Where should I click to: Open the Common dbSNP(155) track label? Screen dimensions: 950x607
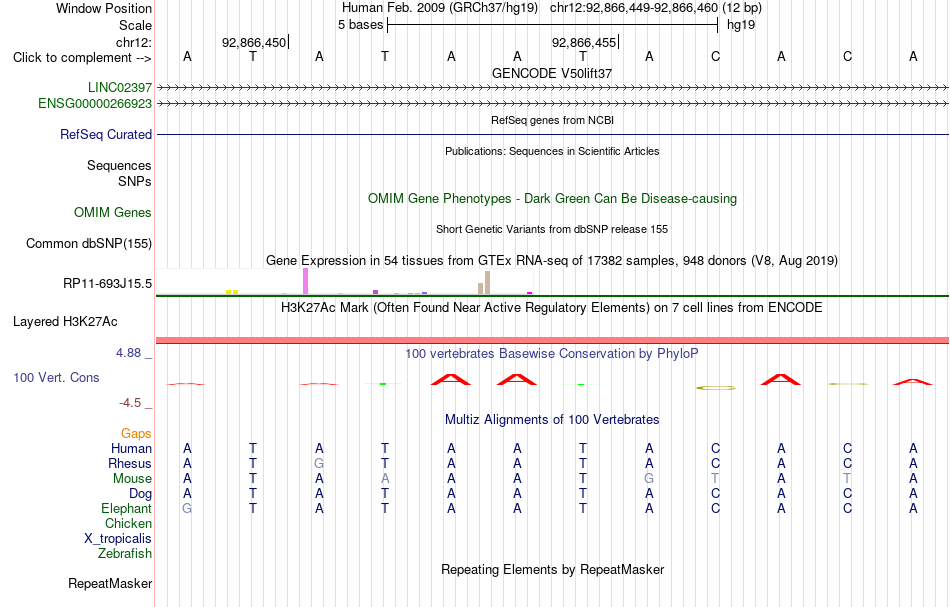[89, 244]
